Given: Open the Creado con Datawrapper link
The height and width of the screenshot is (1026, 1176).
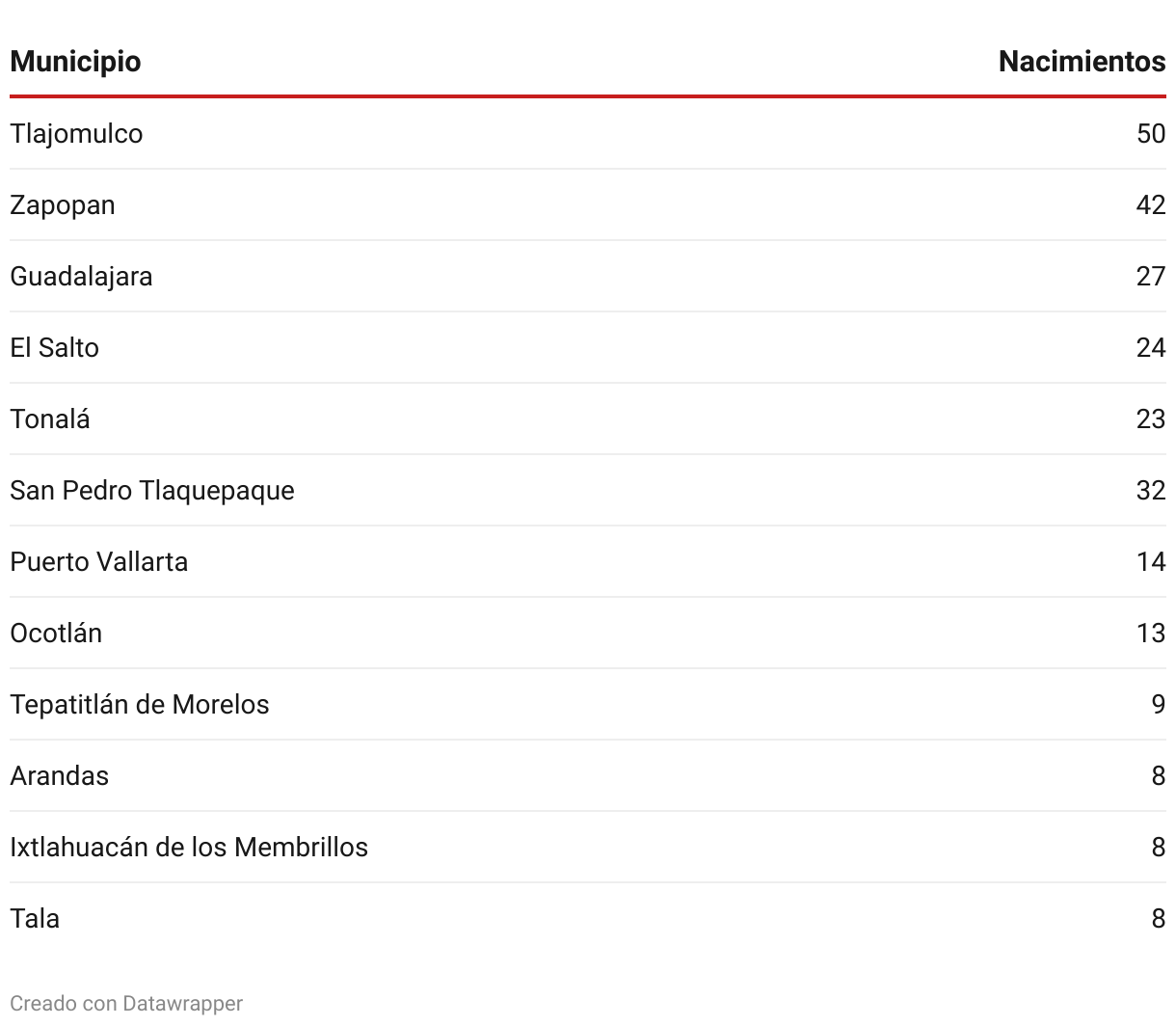Looking at the screenshot, I should (x=126, y=1003).
